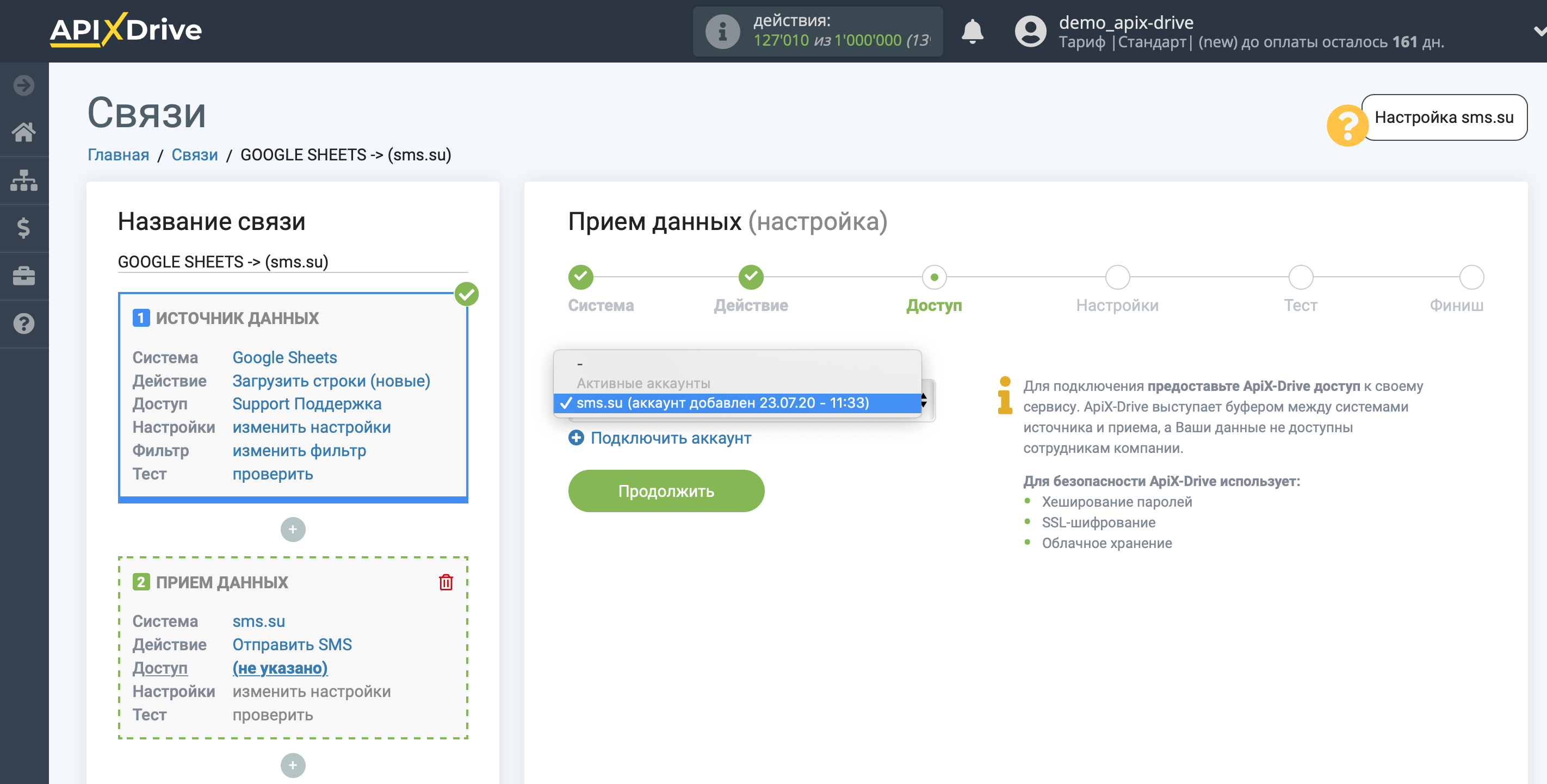Screen dimensions: 1547x784
Task: Click plus icon beside Подключить аккаунт
Action: 576,438
